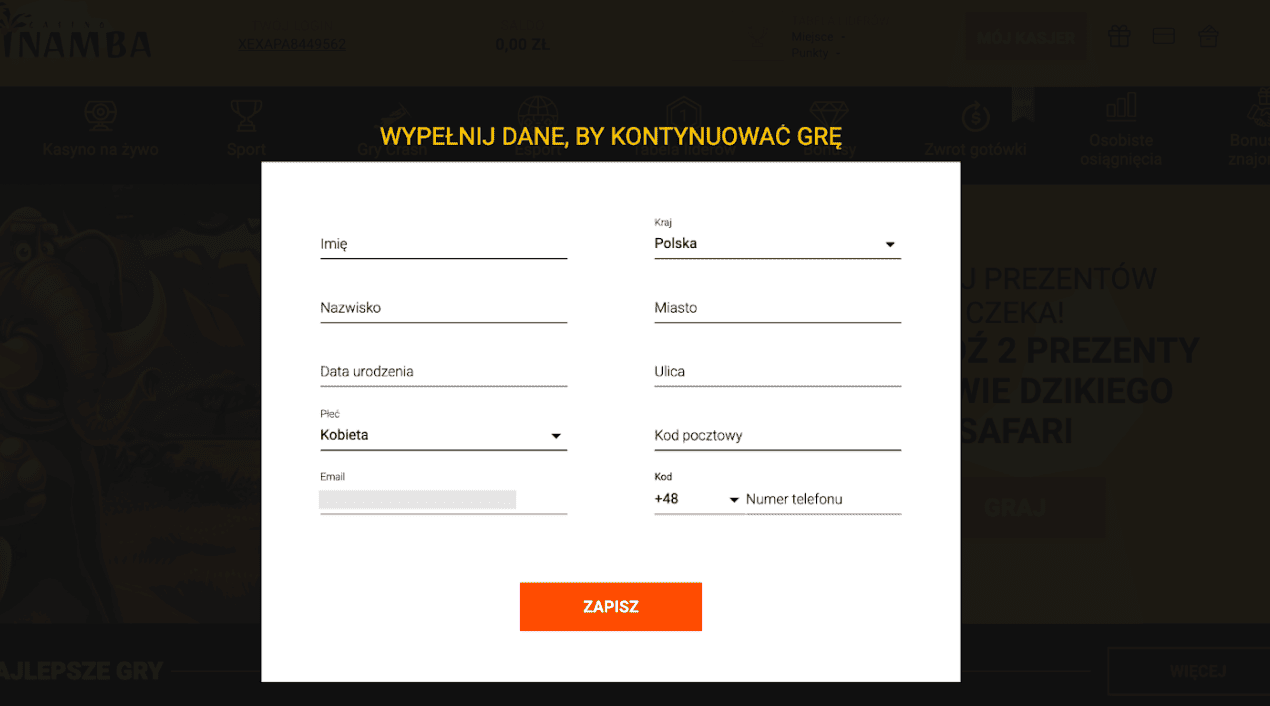
Task: Click the Imię input field
Action: click(443, 243)
